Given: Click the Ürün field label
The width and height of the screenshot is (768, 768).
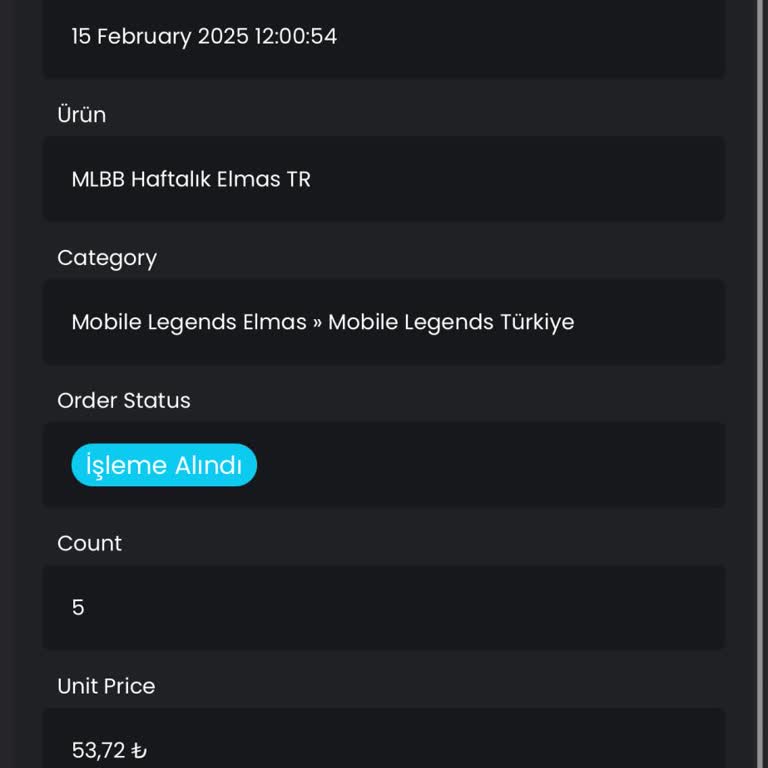Looking at the screenshot, I should pyautogui.click(x=82, y=115).
